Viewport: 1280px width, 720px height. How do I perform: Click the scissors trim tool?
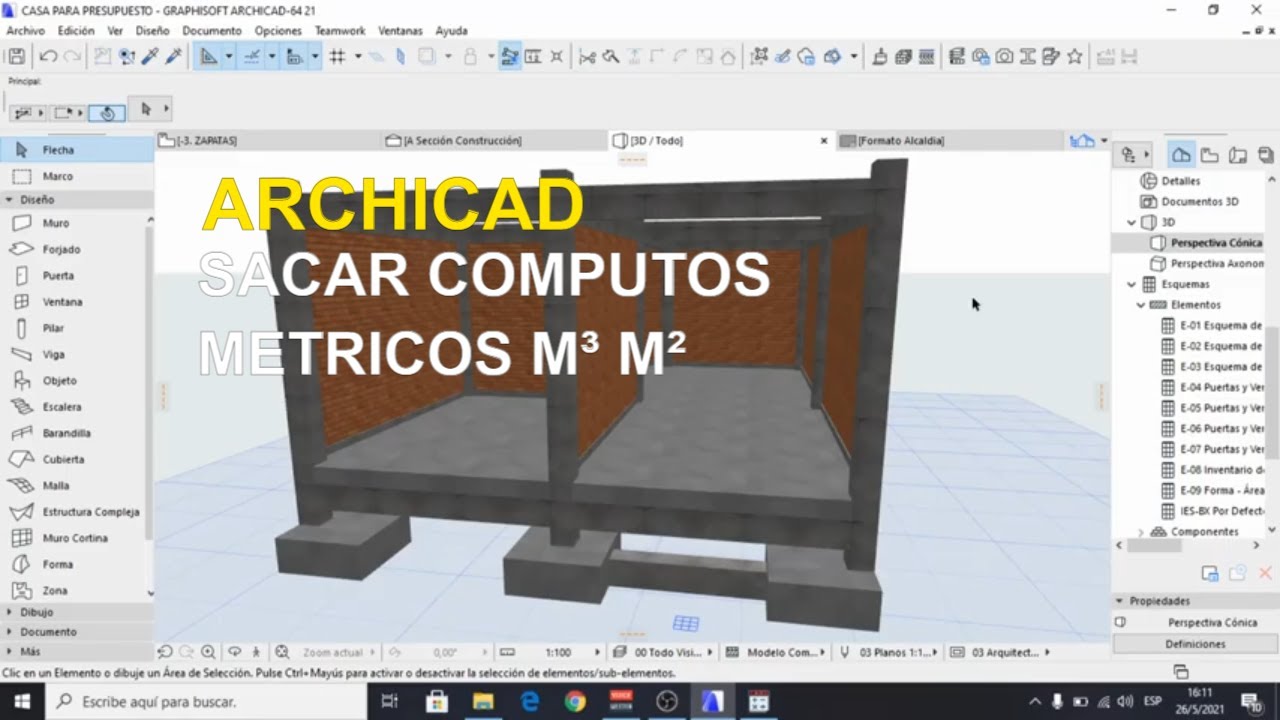click(587, 57)
